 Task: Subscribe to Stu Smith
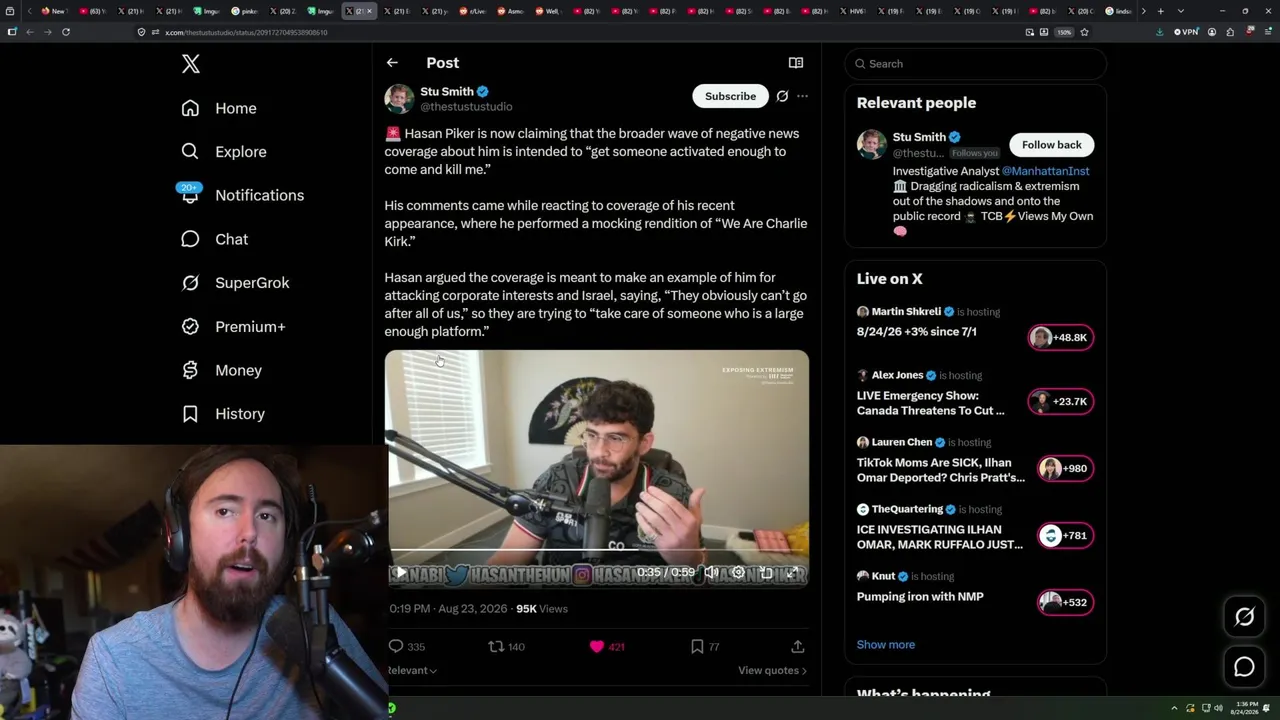pyautogui.click(x=730, y=96)
